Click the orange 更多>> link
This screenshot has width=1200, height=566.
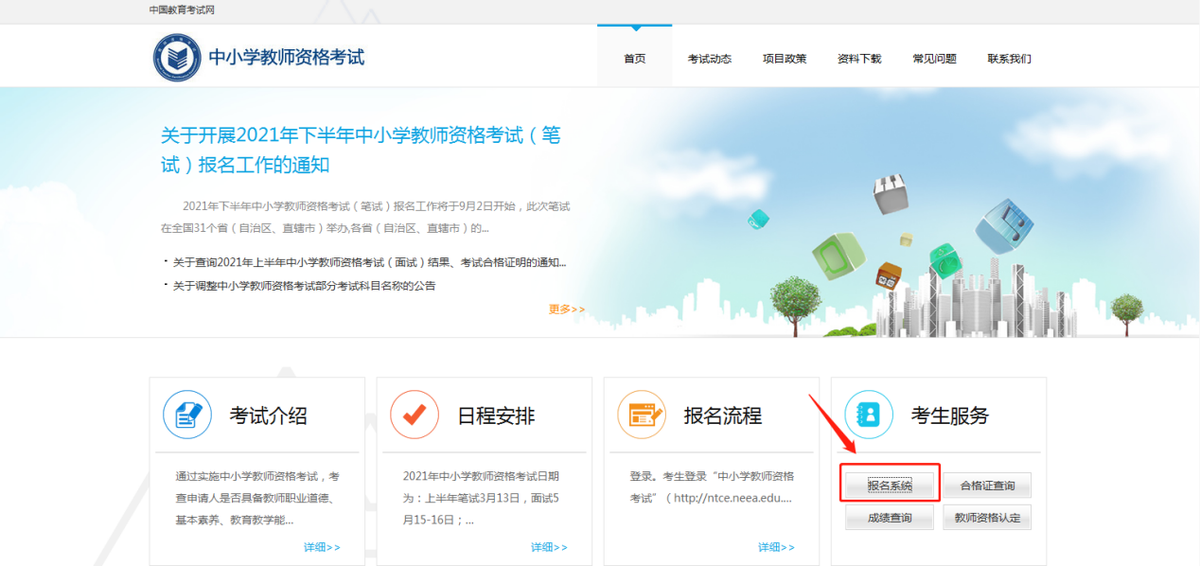point(567,309)
